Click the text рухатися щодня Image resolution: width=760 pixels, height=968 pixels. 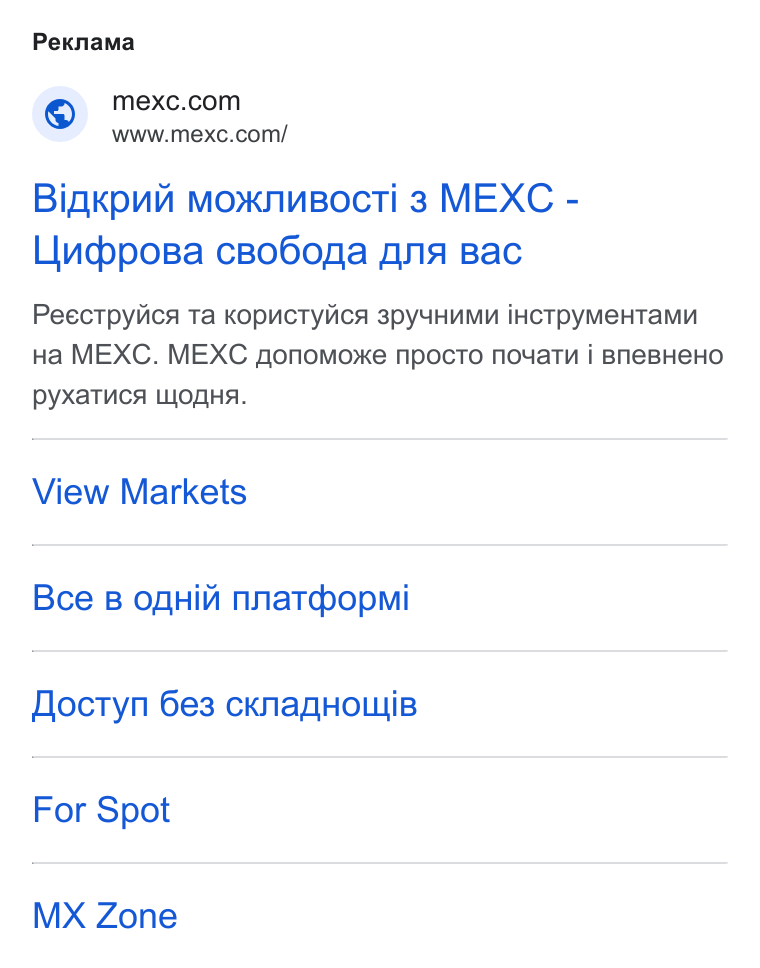(140, 395)
